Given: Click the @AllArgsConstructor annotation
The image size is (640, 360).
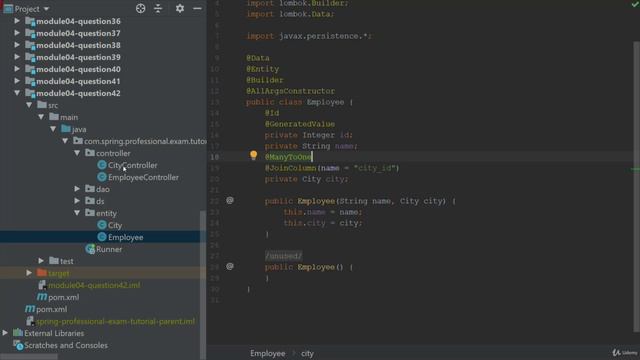Looking at the screenshot, I should [290, 91].
